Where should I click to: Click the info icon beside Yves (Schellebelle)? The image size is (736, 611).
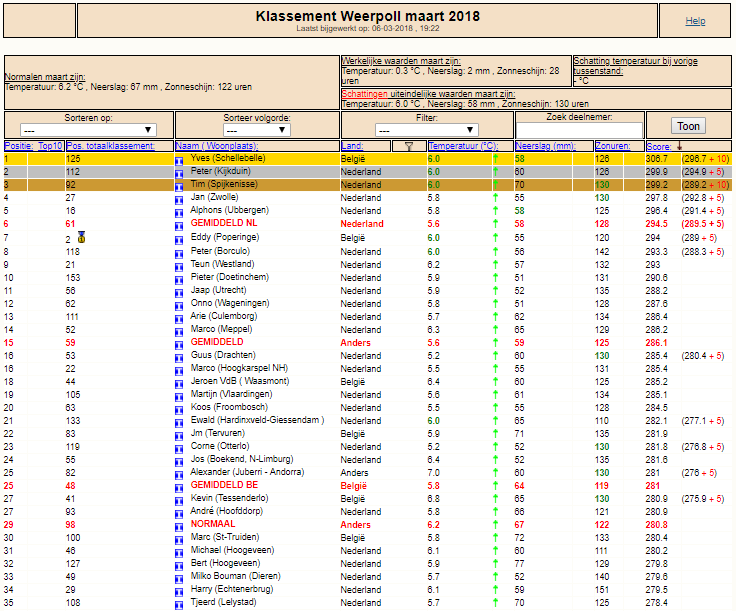179,161
